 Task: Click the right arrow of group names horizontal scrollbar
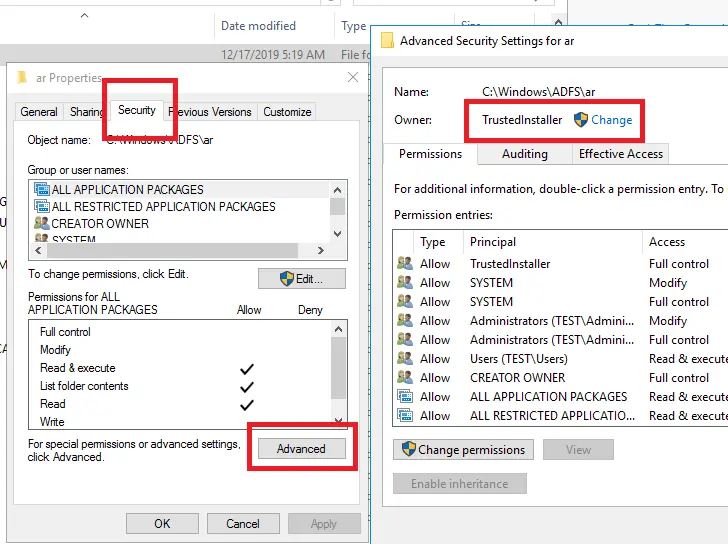click(320, 251)
